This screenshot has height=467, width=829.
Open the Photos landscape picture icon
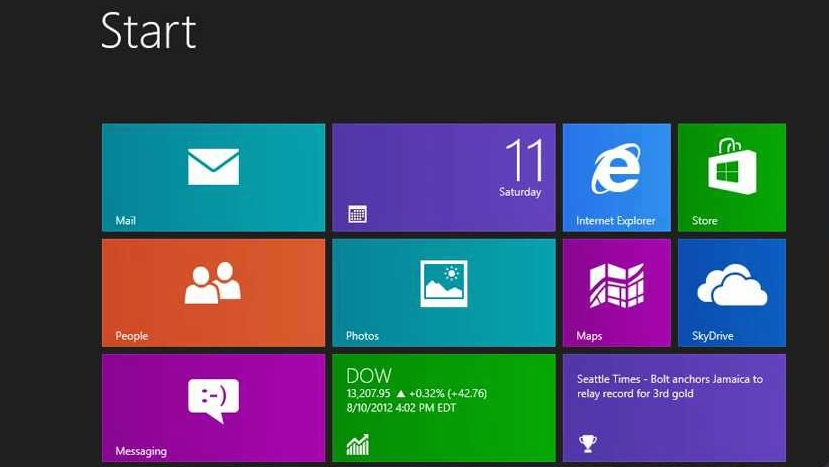pos(443,283)
